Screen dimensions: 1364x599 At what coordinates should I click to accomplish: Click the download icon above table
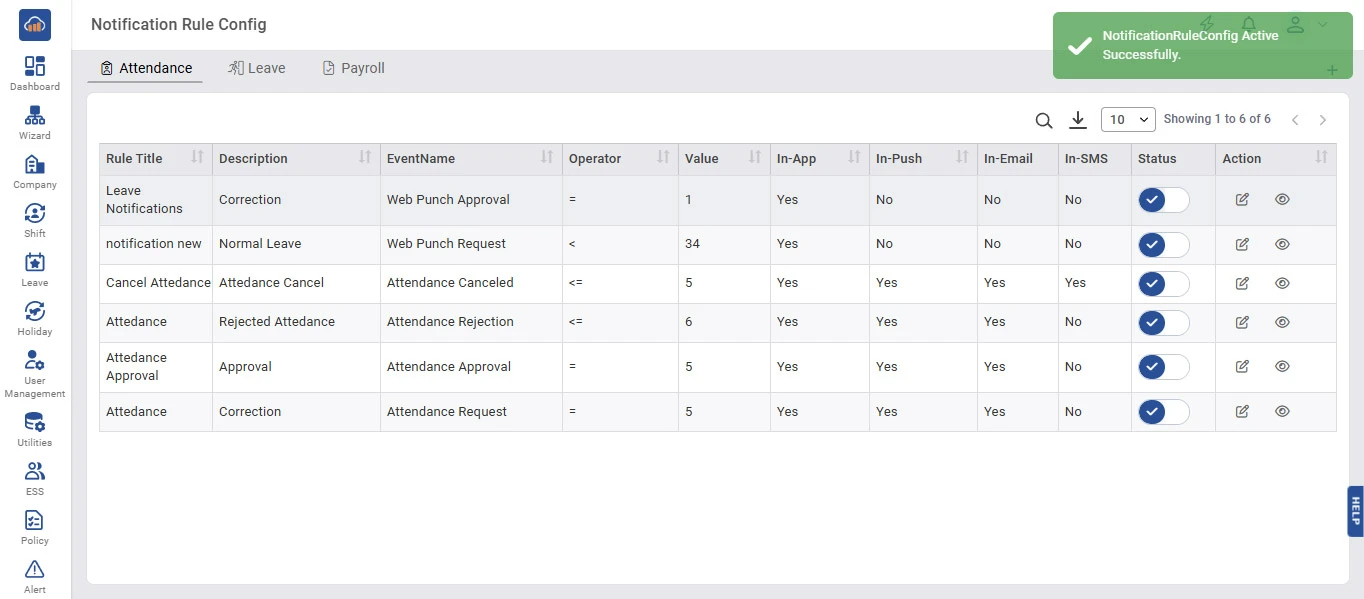pos(1077,120)
